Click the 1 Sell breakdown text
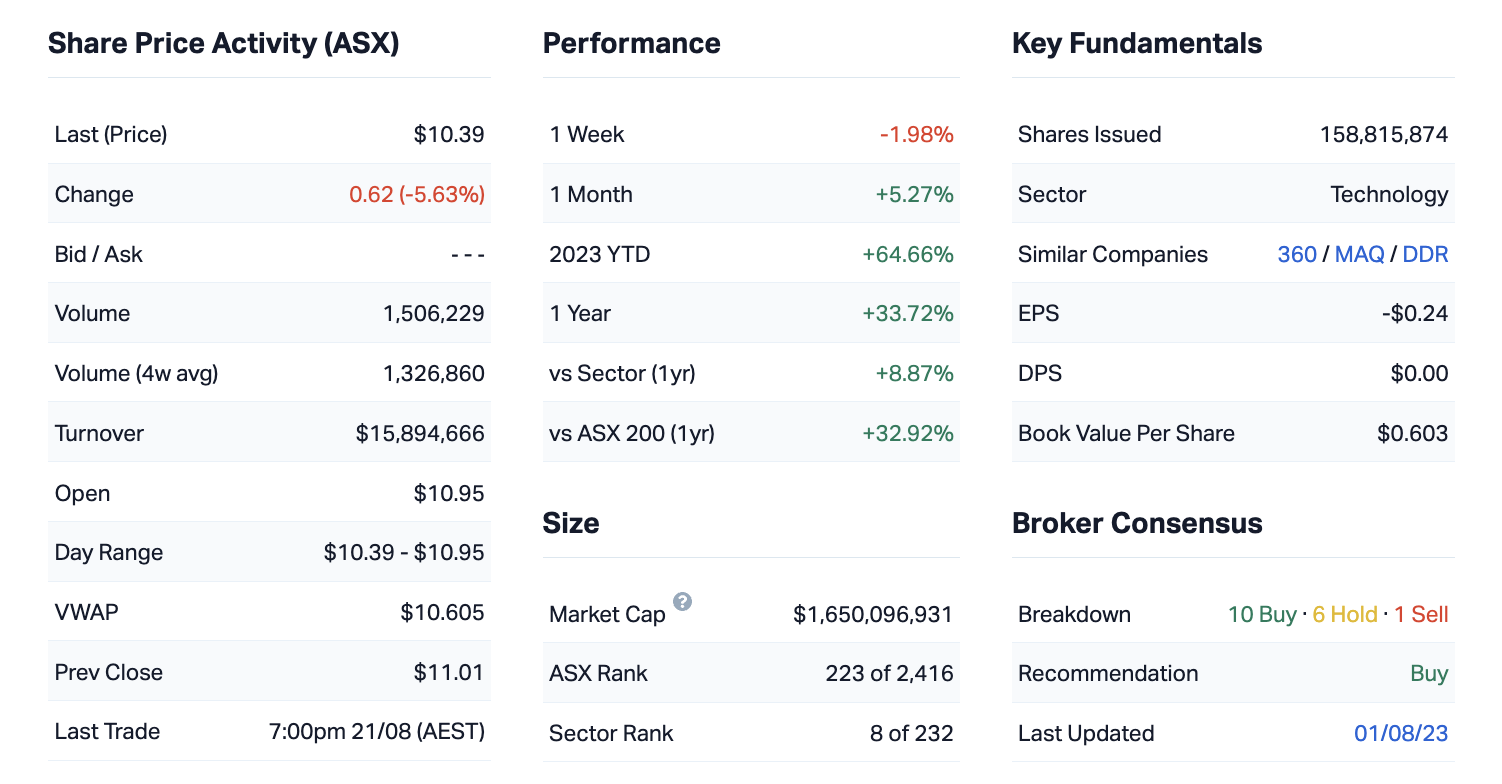Viewport: 1502px width, 784px height. pos(1421,614)
